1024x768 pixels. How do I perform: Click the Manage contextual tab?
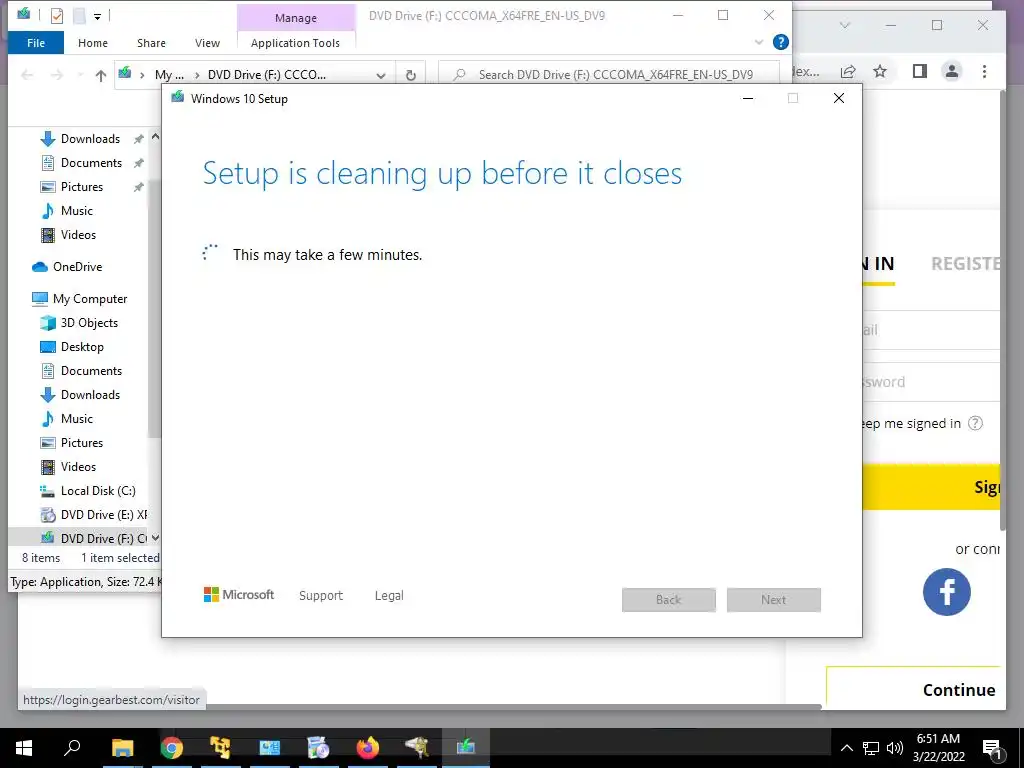point(296,18)
